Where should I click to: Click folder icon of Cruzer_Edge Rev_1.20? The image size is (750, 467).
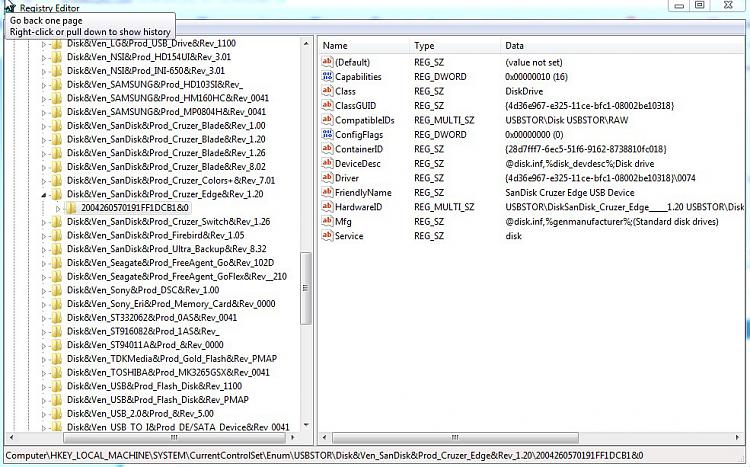pyautogui.click(x=56, y=194)
